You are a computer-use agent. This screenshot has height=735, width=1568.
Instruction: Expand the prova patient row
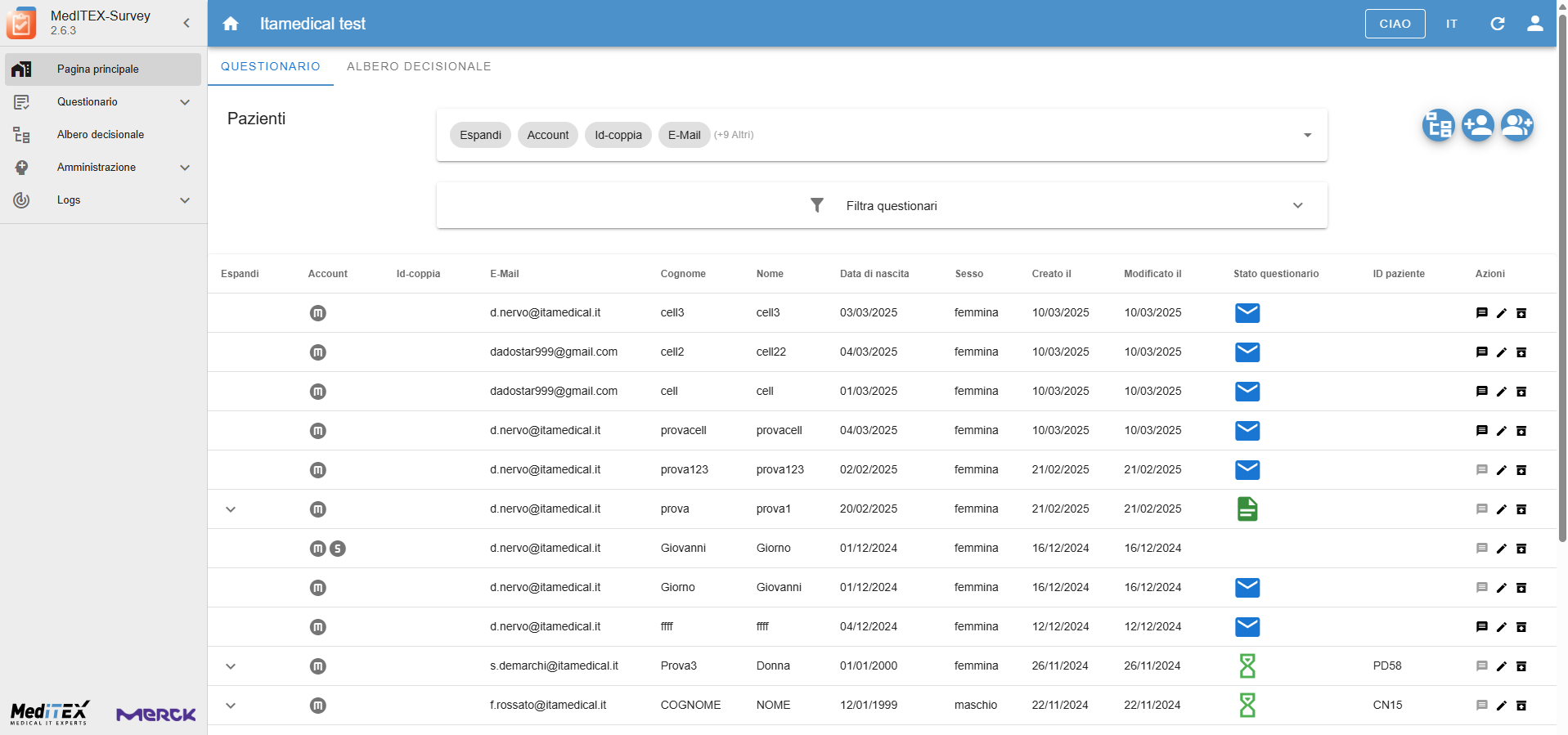click(231, 509)
